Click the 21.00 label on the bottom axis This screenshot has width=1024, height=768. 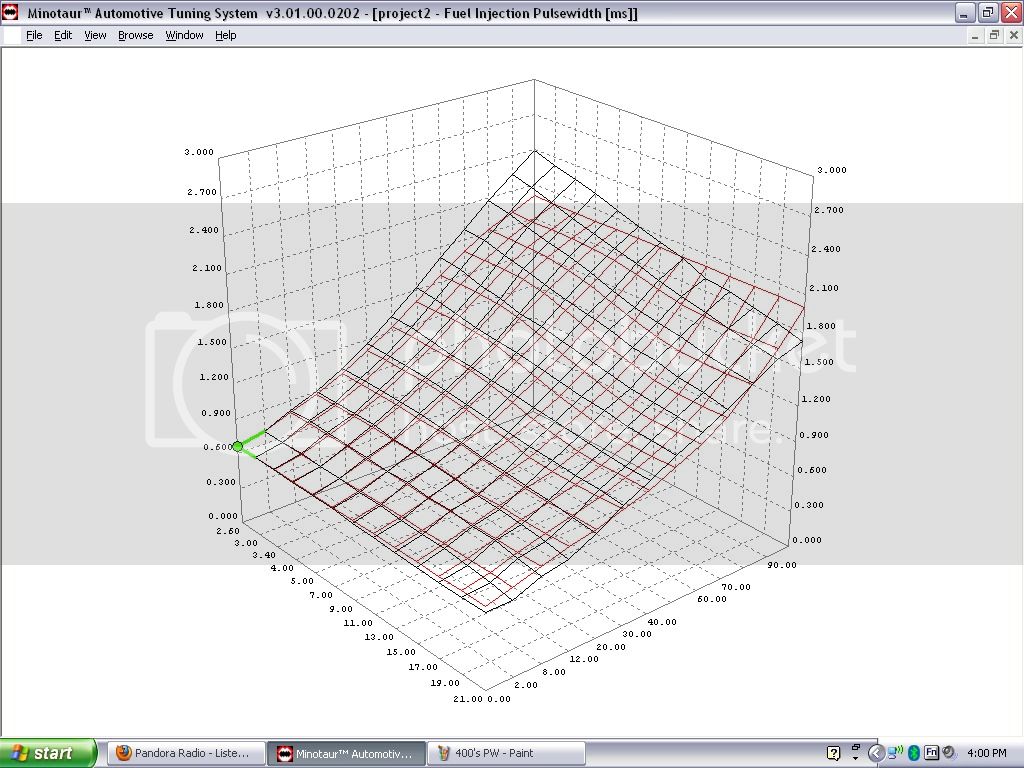pyautogui.click(x=467, y=699)
